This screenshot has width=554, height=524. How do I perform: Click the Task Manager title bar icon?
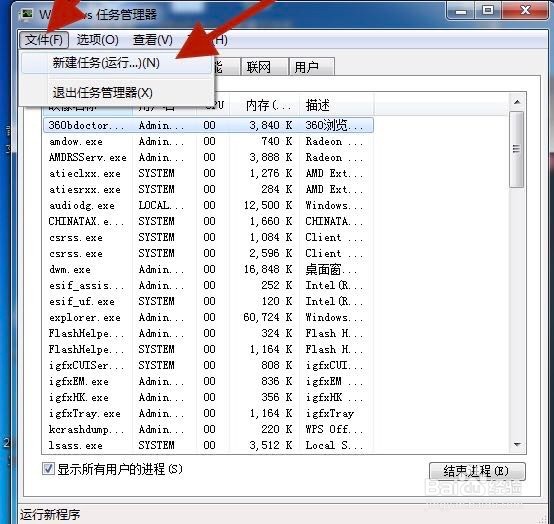26,14
